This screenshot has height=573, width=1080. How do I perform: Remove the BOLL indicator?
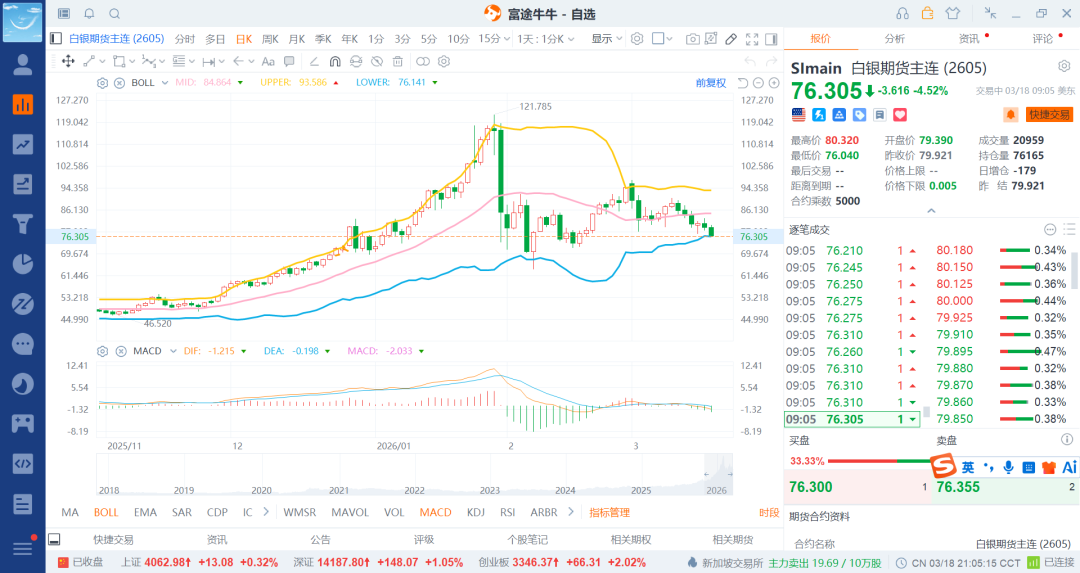(x=119, y=82)
